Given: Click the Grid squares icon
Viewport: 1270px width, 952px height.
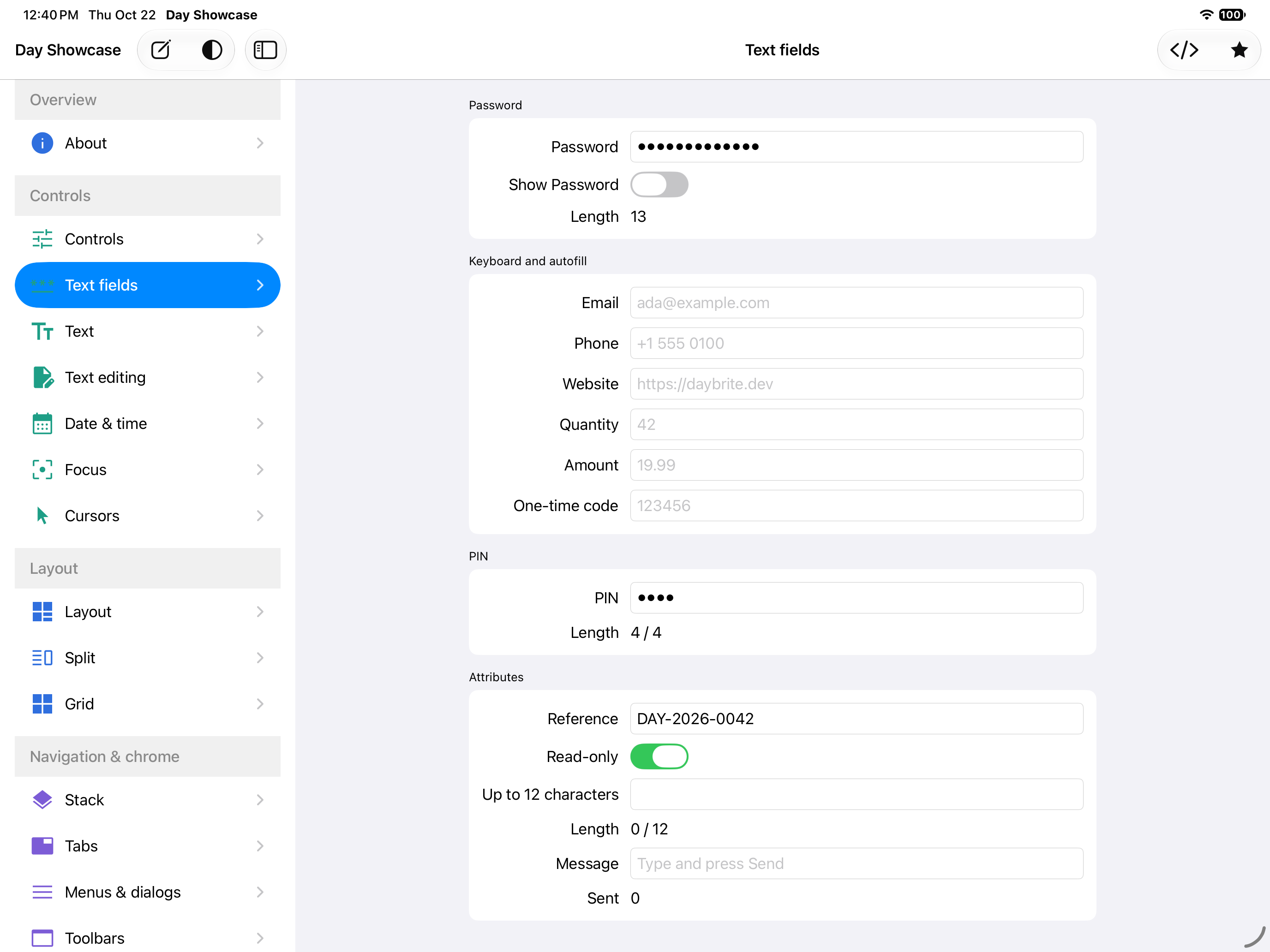Looking at the screenshot, I should [42, 703].
